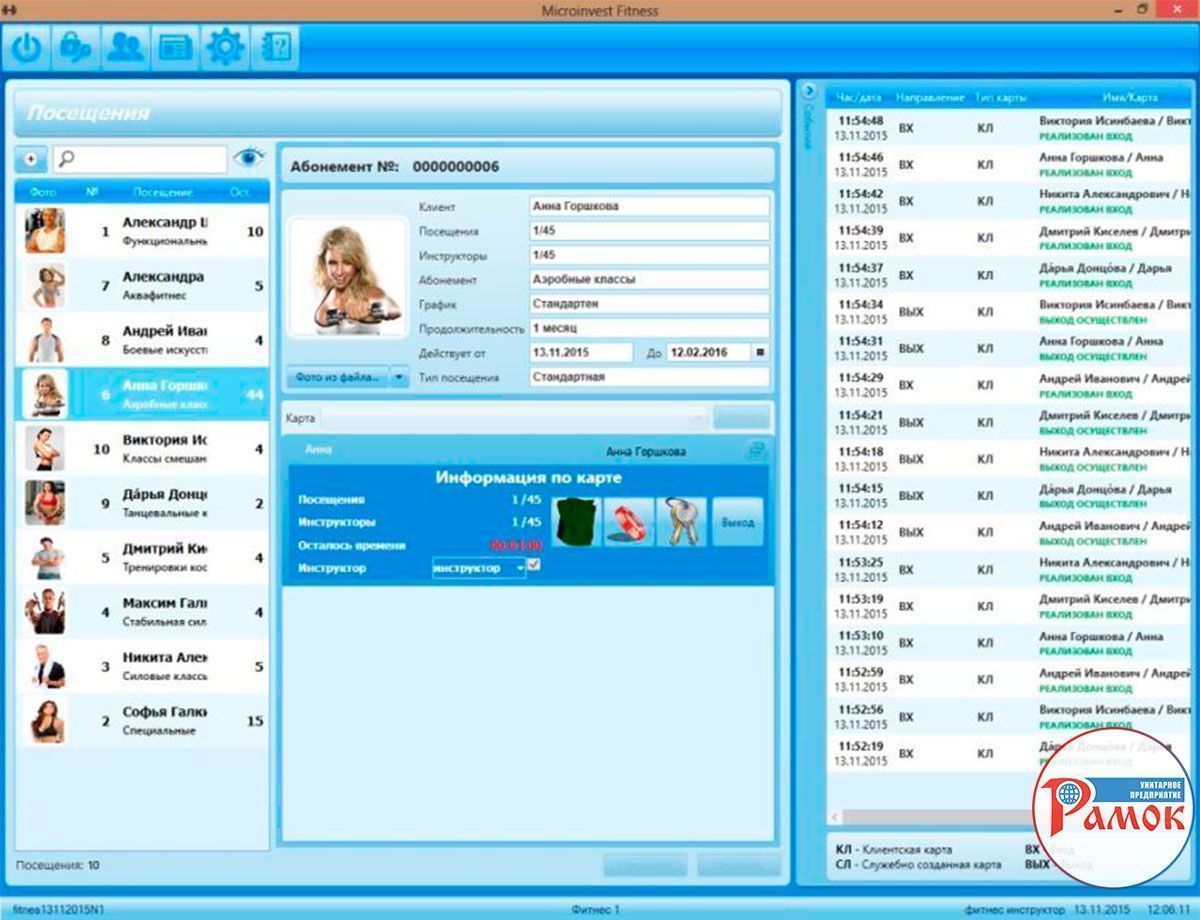
Task: Click the Продолжительность field 1 месяц
Action: click(x=650, y=328)
